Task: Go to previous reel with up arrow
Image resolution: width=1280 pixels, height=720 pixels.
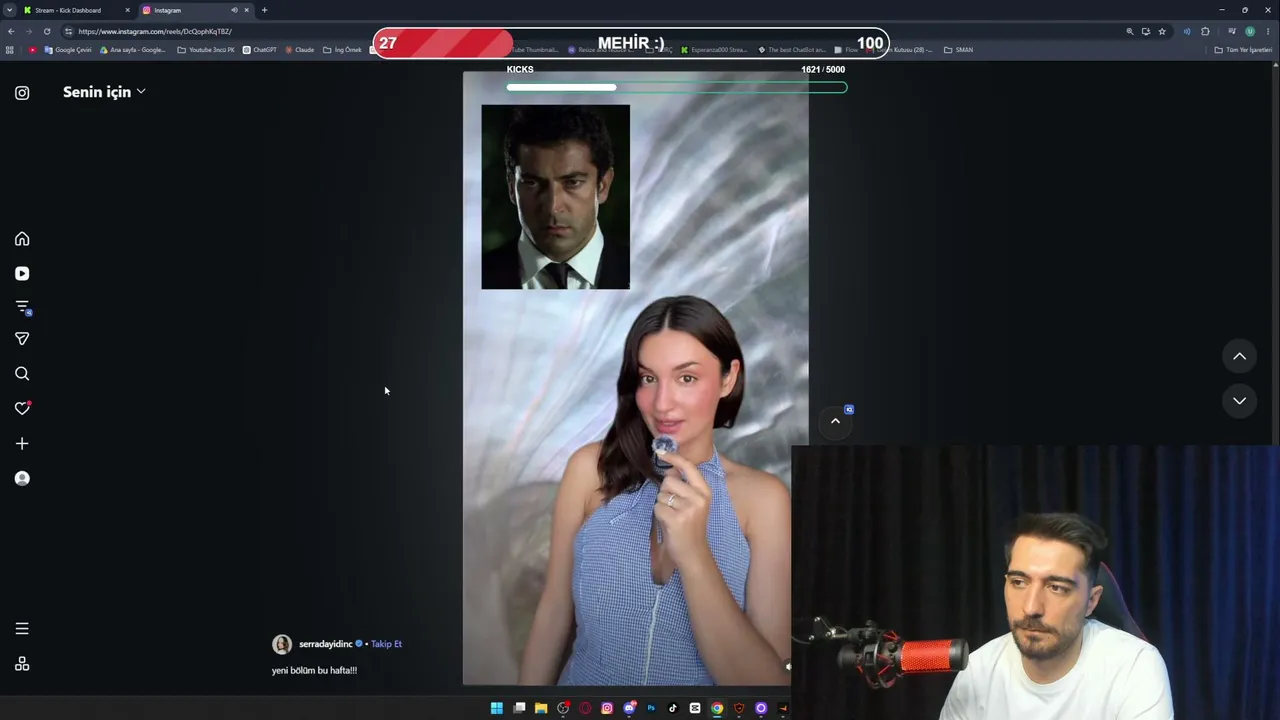Action: point(1239,356)
